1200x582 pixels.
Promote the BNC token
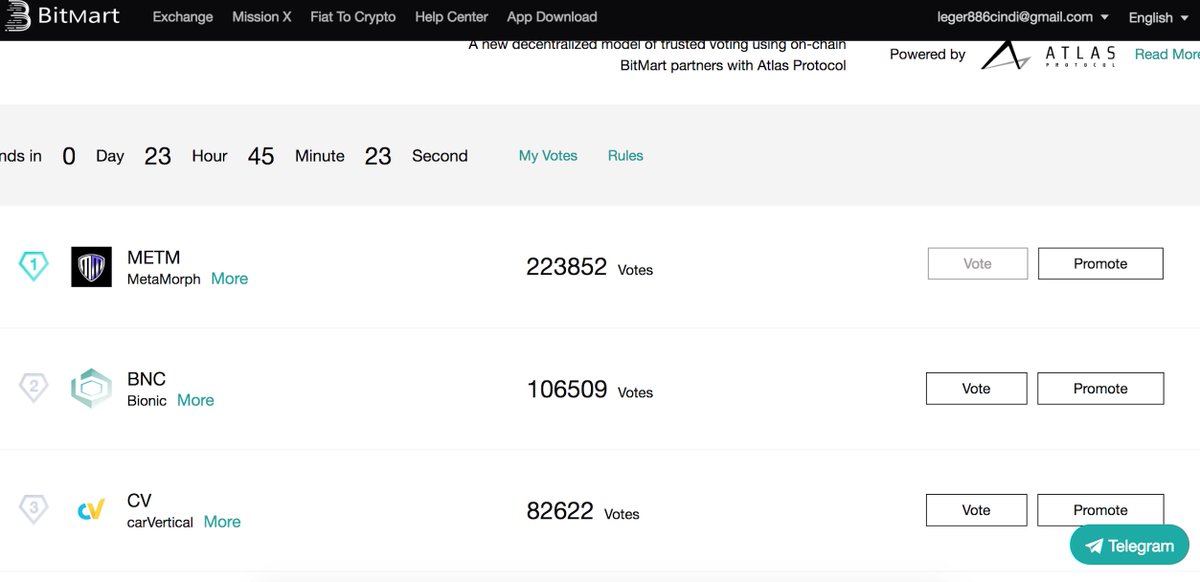(x=1100, y=389)
